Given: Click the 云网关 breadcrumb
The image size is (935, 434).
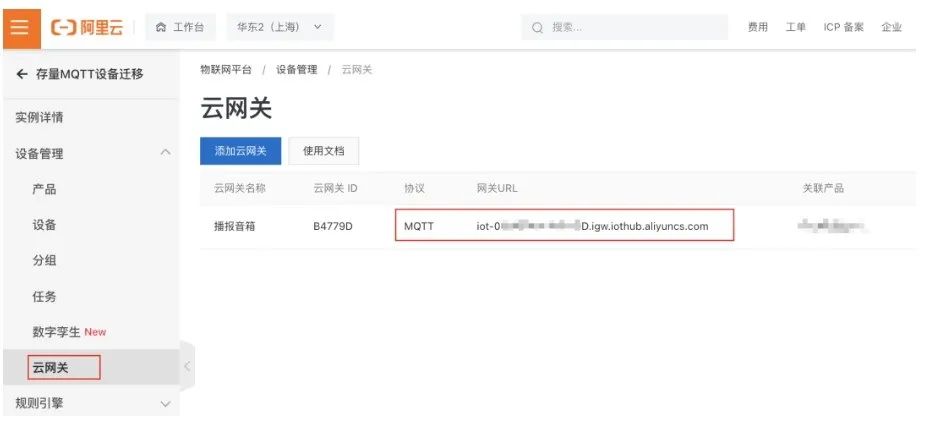Looking at the screenshot, I should pyautogui.click(x=357, y=70).
